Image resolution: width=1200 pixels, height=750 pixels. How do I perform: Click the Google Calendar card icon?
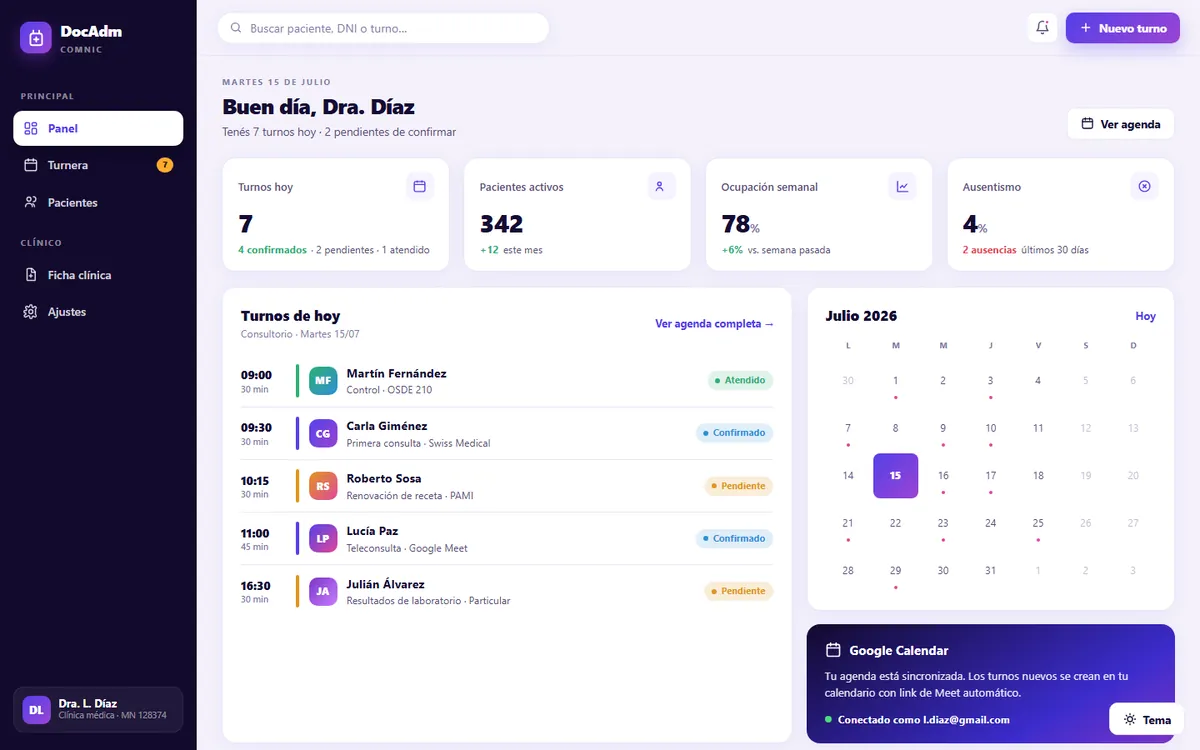pyautogui.click(x=833, y=650)
